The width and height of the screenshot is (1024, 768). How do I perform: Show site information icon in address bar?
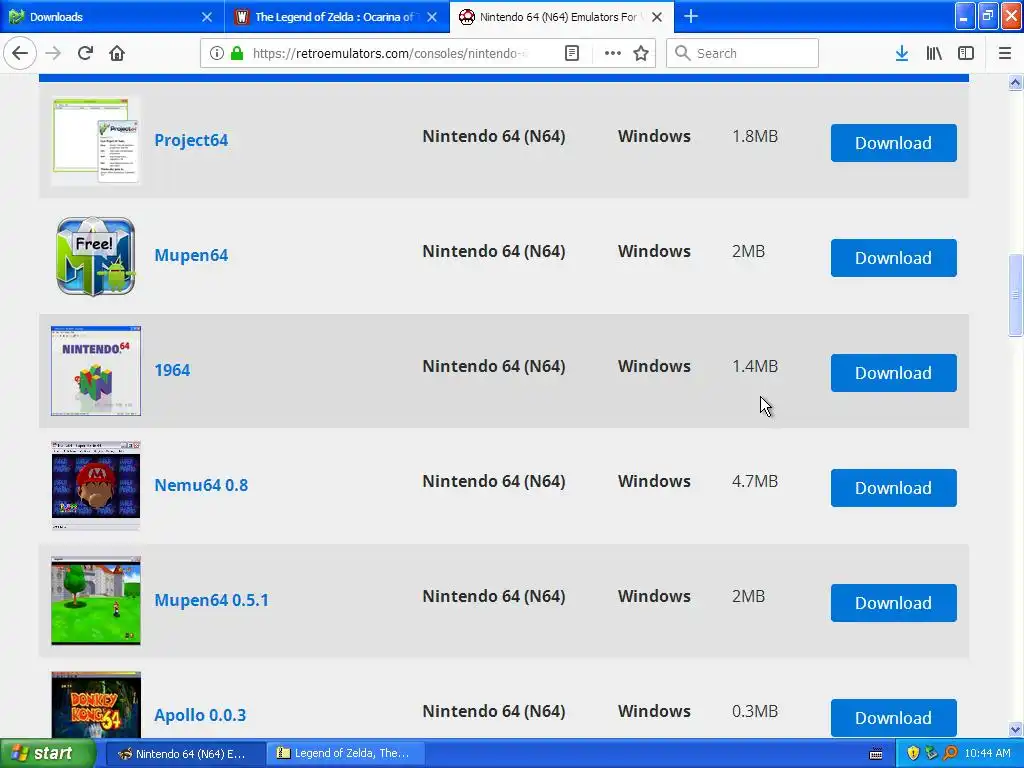(x=217, y=53)
